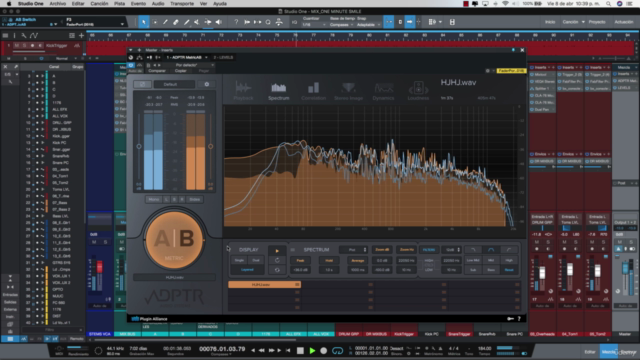Click the Comparar button
Image resolution: width=640 pixels, height=360 pixels.
[157, 71]
